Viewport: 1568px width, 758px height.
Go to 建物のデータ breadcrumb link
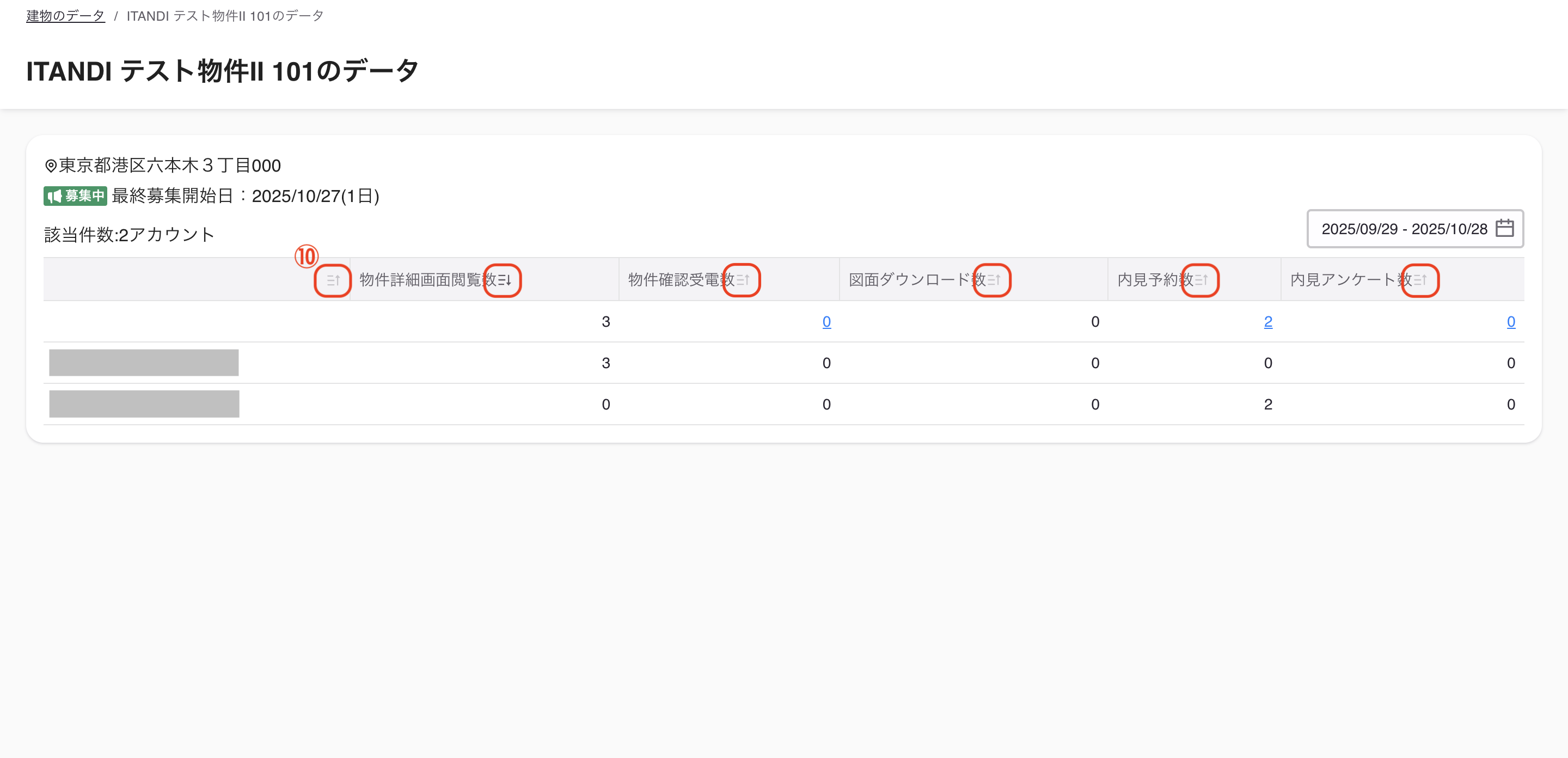[x=66, y=16]
